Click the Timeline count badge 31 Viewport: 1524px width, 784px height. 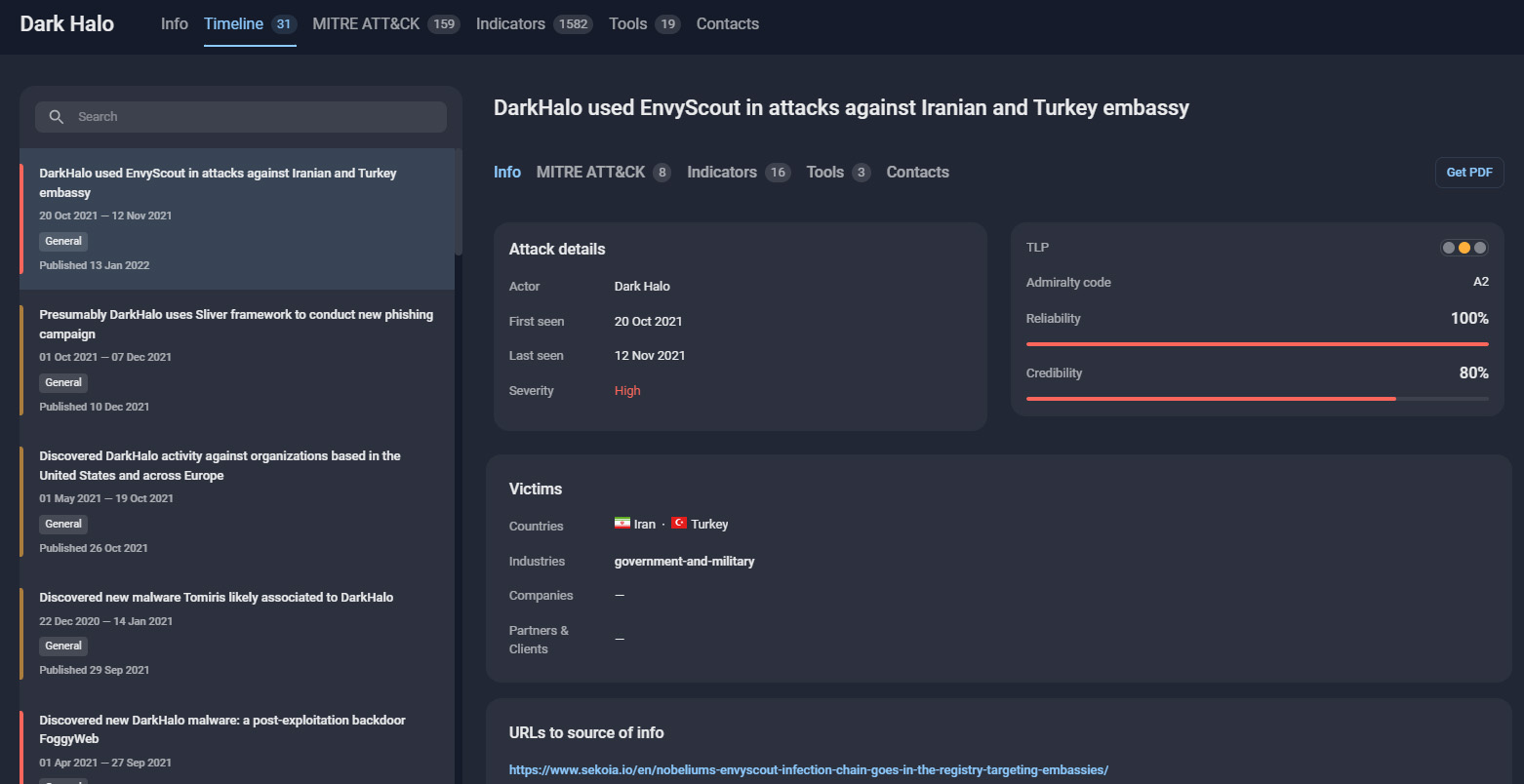[284, 24]
